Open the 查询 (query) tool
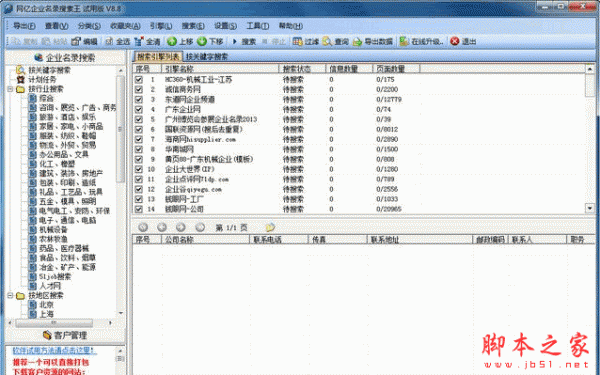The height and width of the screenshot is (375, 600). point(327,41)
